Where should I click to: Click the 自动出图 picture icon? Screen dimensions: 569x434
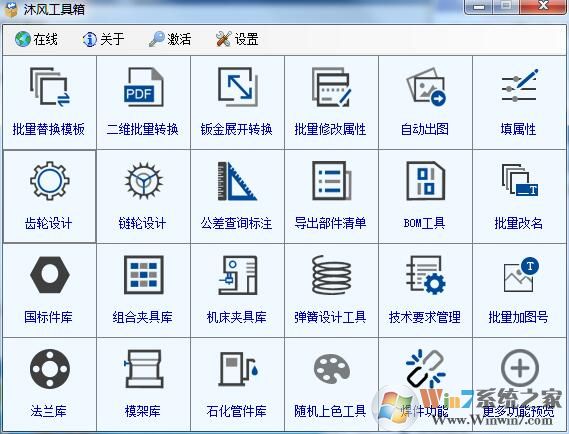426,87
